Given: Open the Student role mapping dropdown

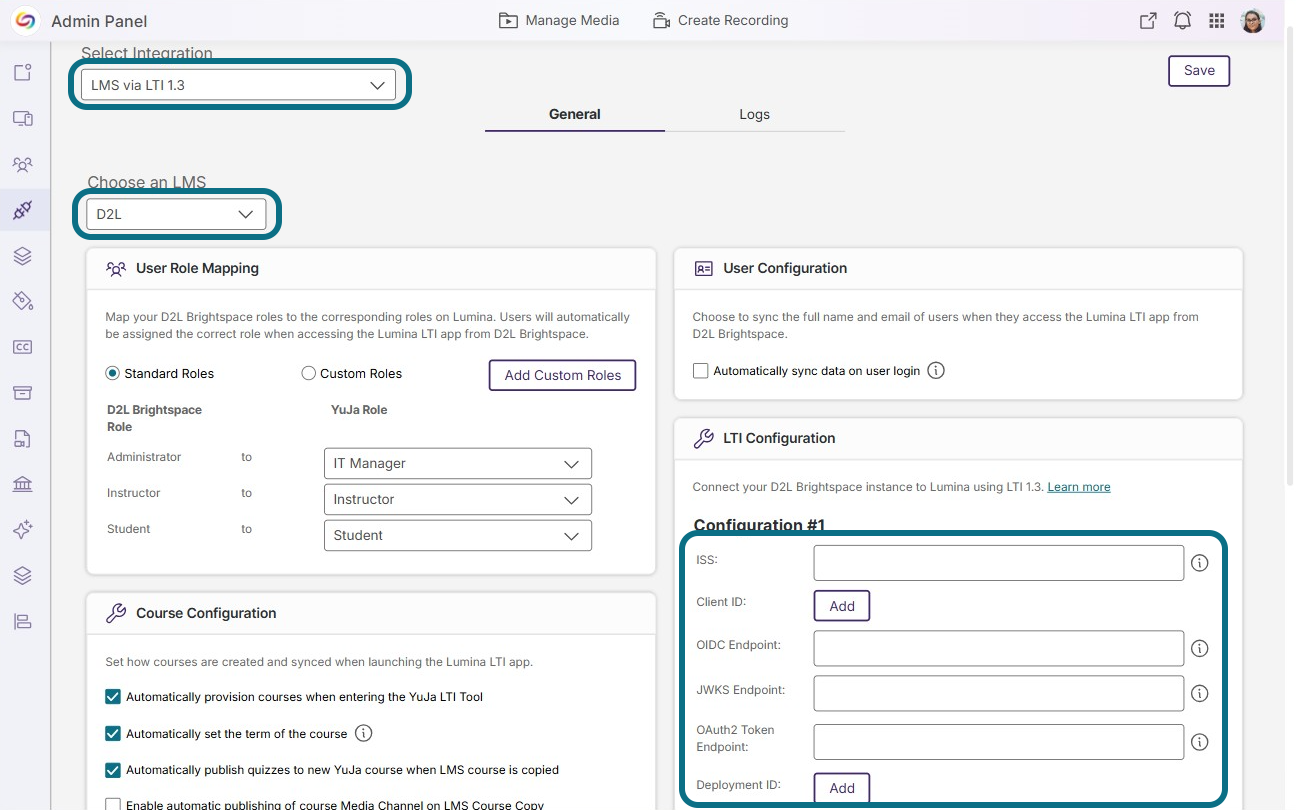Looking at the screenshot, I should [x=458, y=535].
